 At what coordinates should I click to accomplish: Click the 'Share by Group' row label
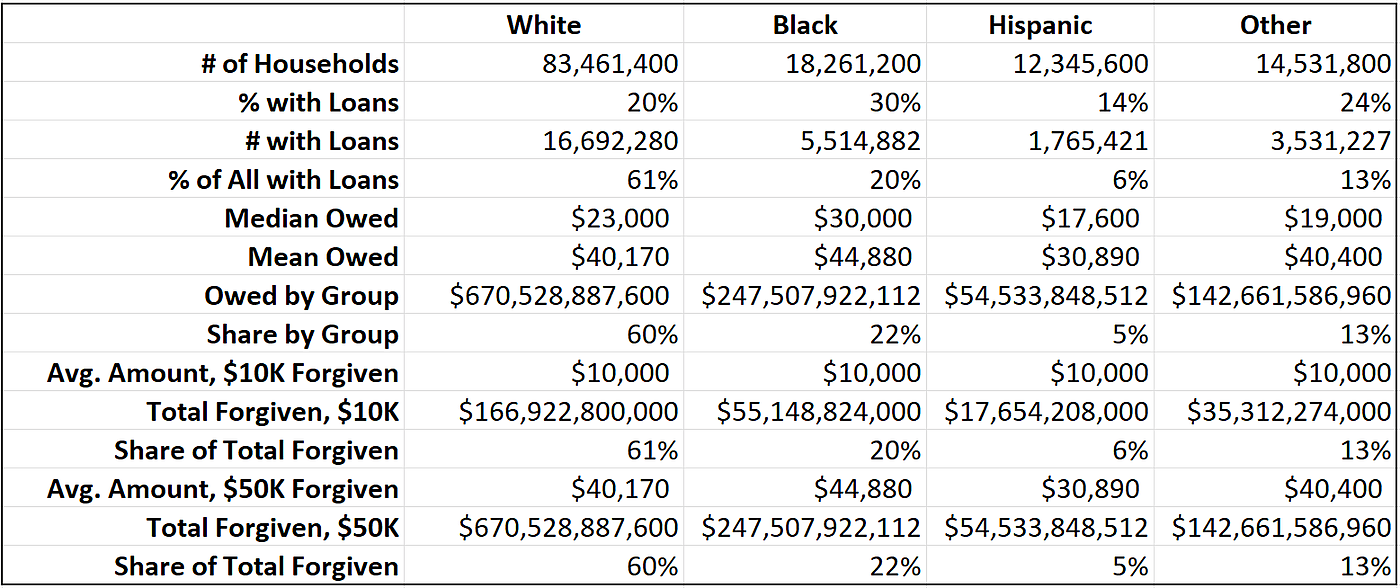[302, 334]
